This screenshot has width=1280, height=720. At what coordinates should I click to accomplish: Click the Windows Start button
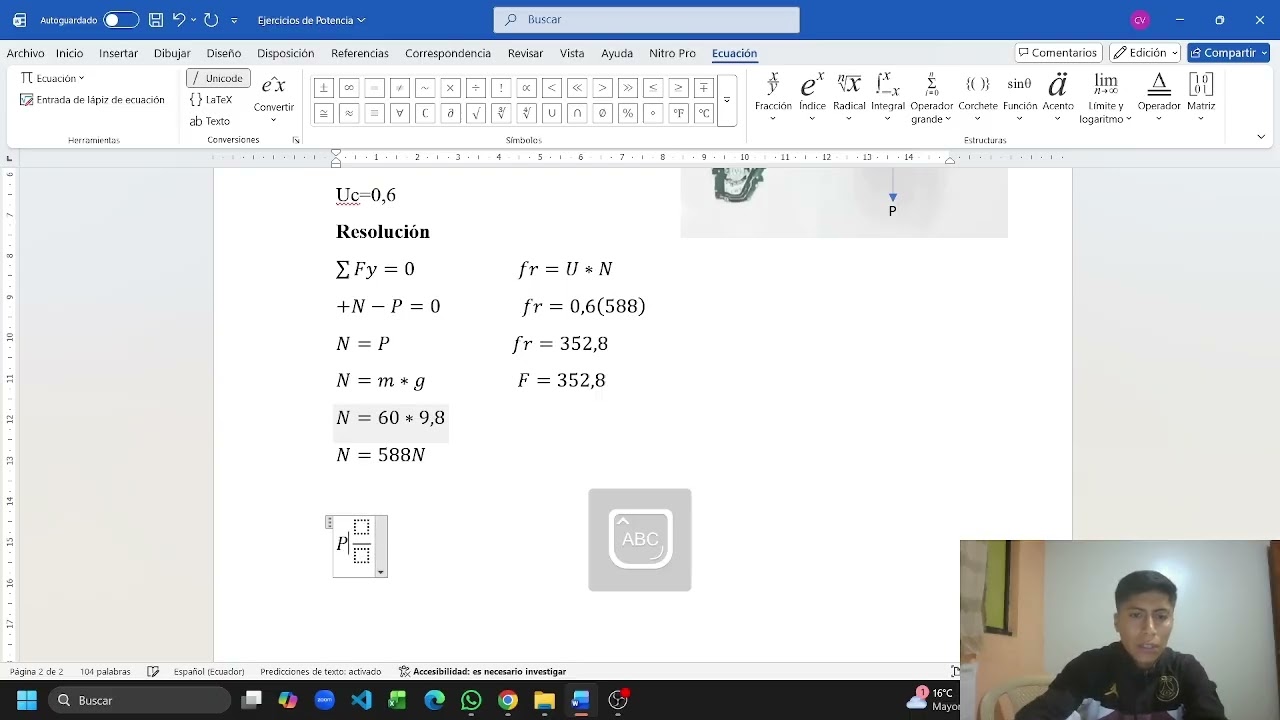27,700
